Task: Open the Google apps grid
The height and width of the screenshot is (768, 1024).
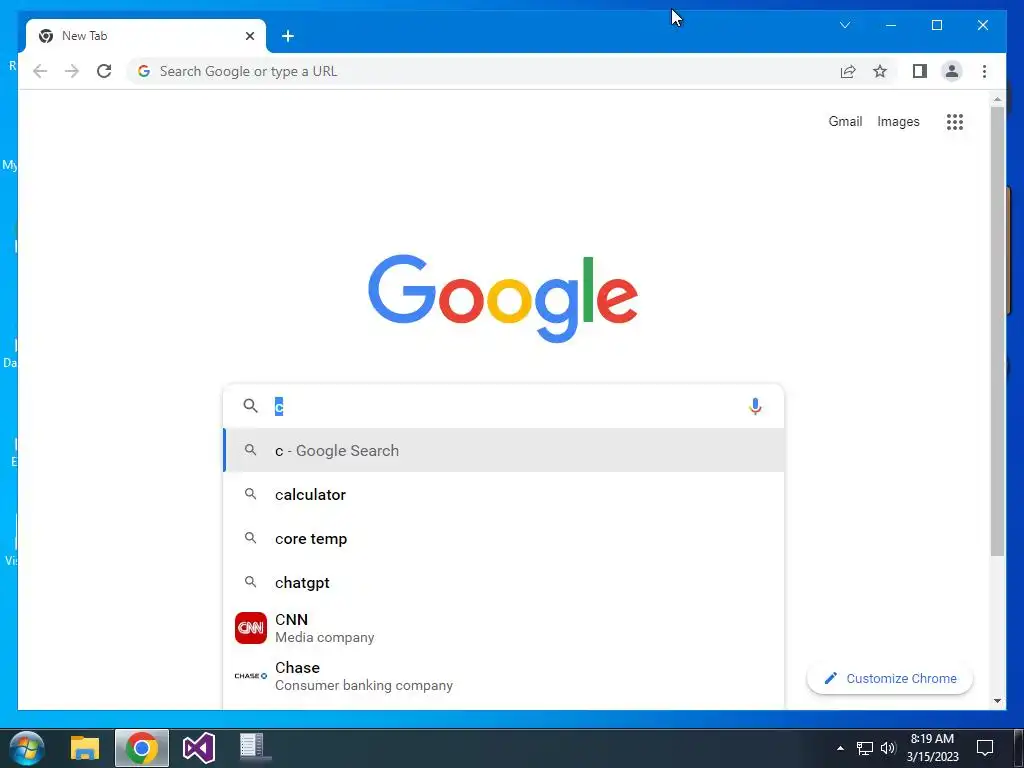Action: coord(955,121)
